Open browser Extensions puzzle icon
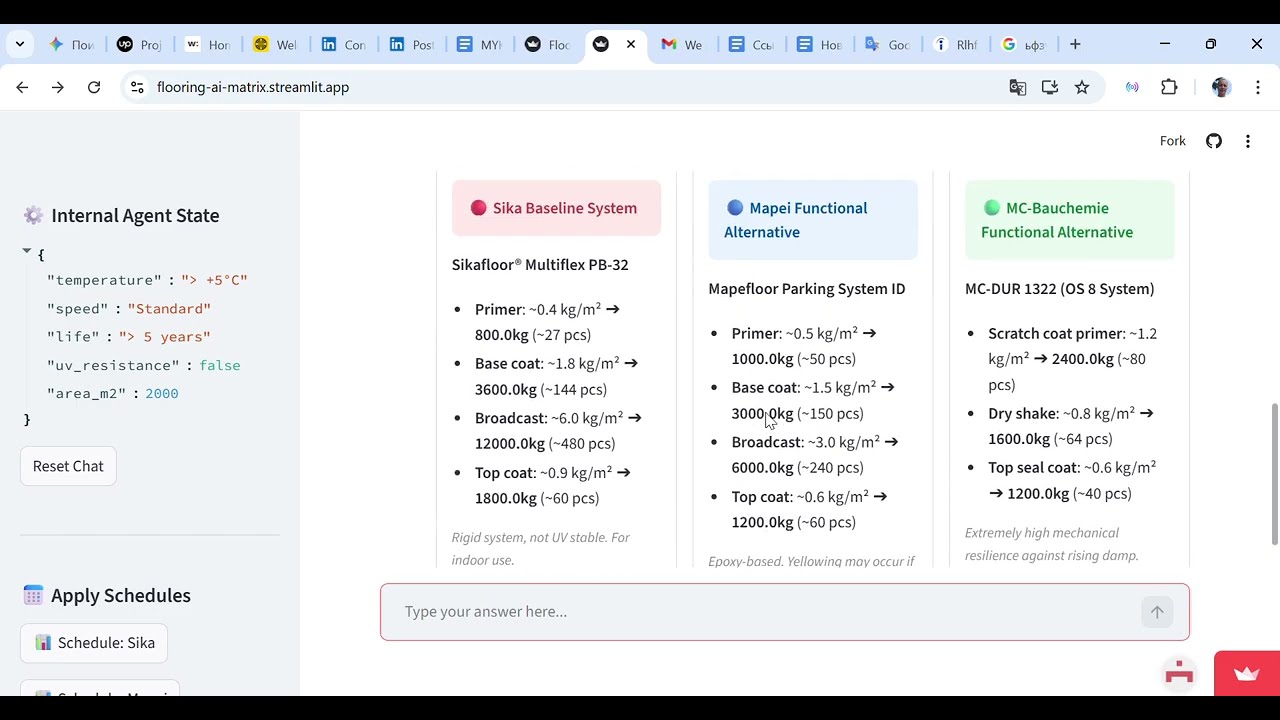The width and height of the screenshot is (1280, 720). pos(1169,87)
